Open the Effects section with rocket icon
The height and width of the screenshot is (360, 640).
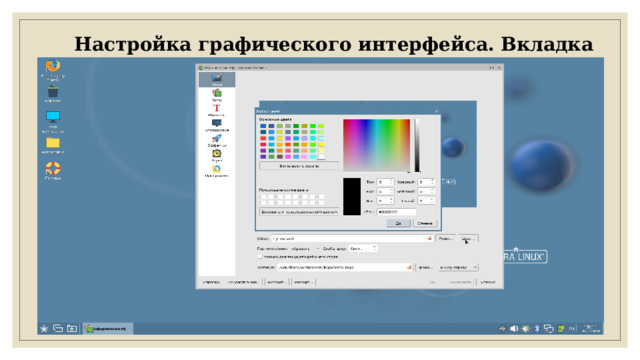coord(217,140)
